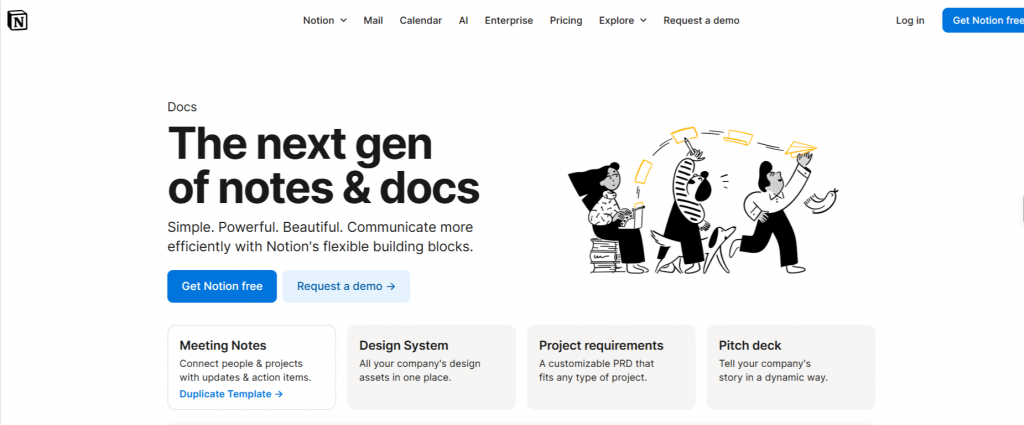Click the Log in link
Image resolution: width=1024 pixels, height=425 pixels.
[910, 20]
